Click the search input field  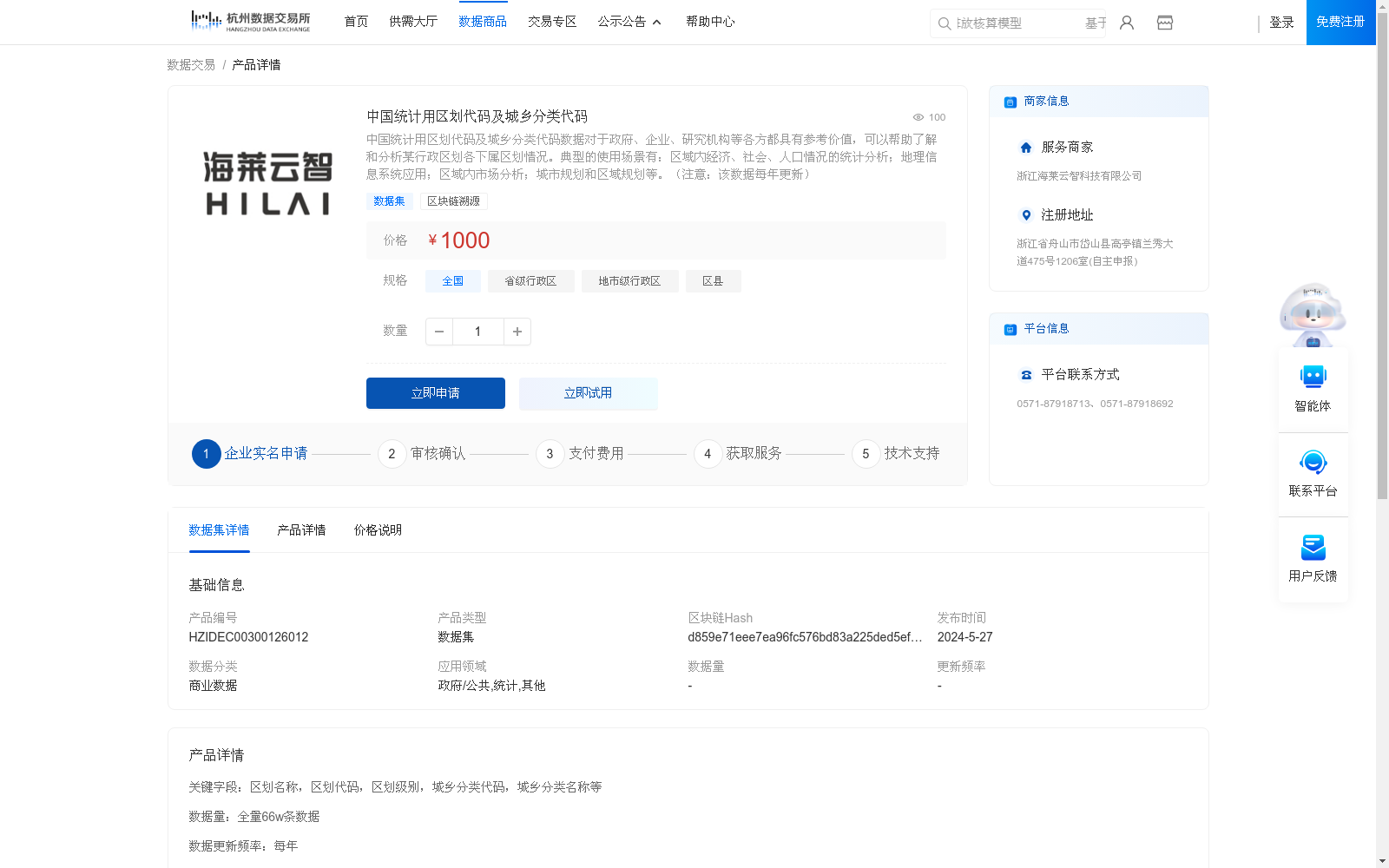(x=1016, y=23)
